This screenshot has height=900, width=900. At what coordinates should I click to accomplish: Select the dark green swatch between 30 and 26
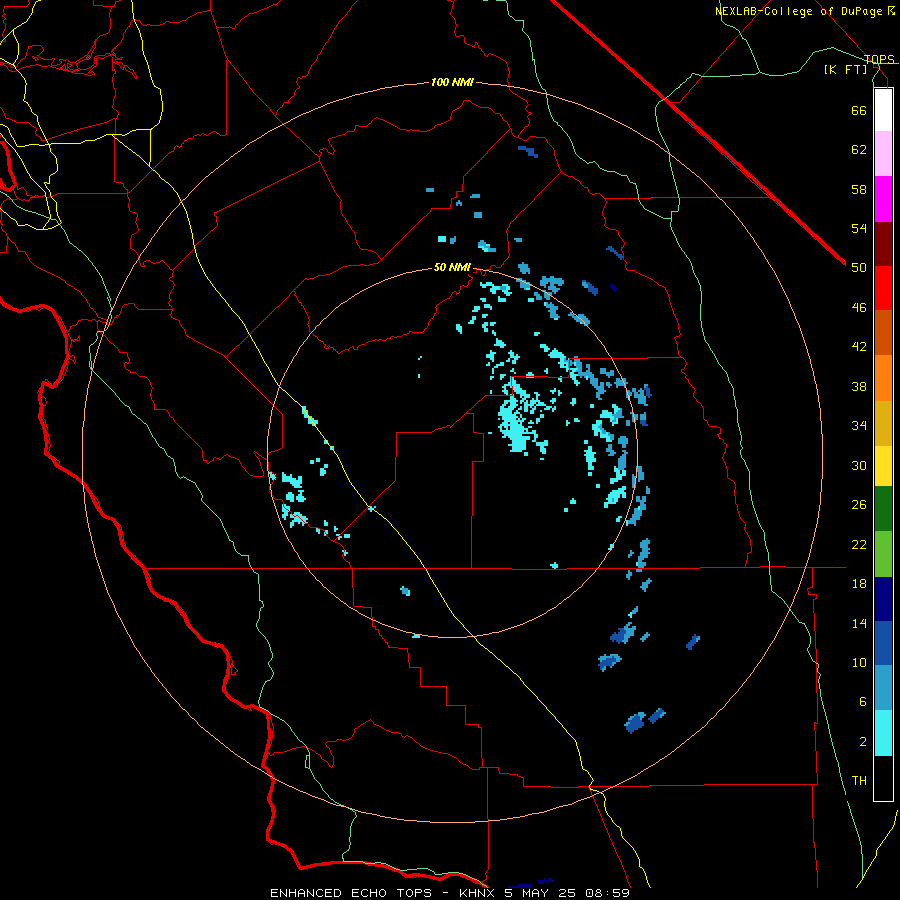click(x=883, y=509)
